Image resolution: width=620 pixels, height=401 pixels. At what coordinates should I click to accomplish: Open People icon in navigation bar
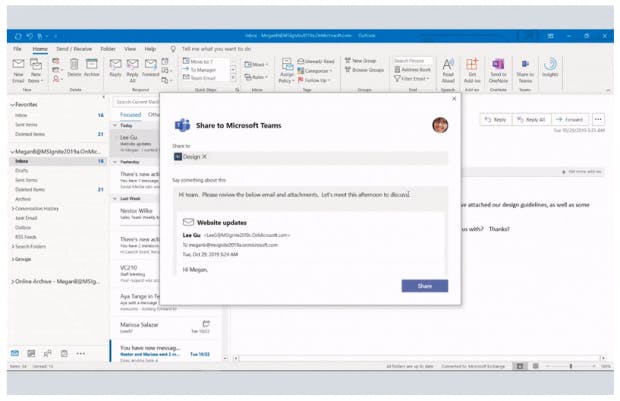[x=47, y=353]
